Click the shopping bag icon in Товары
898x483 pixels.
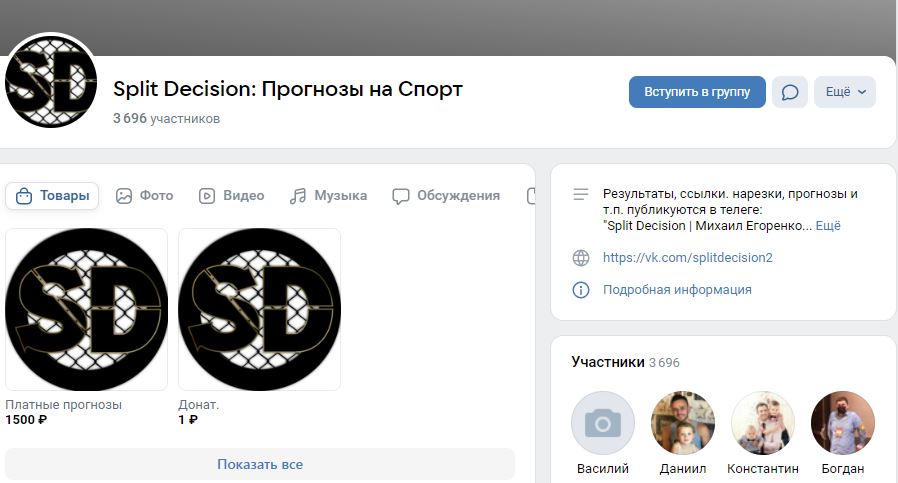point(24,196)
